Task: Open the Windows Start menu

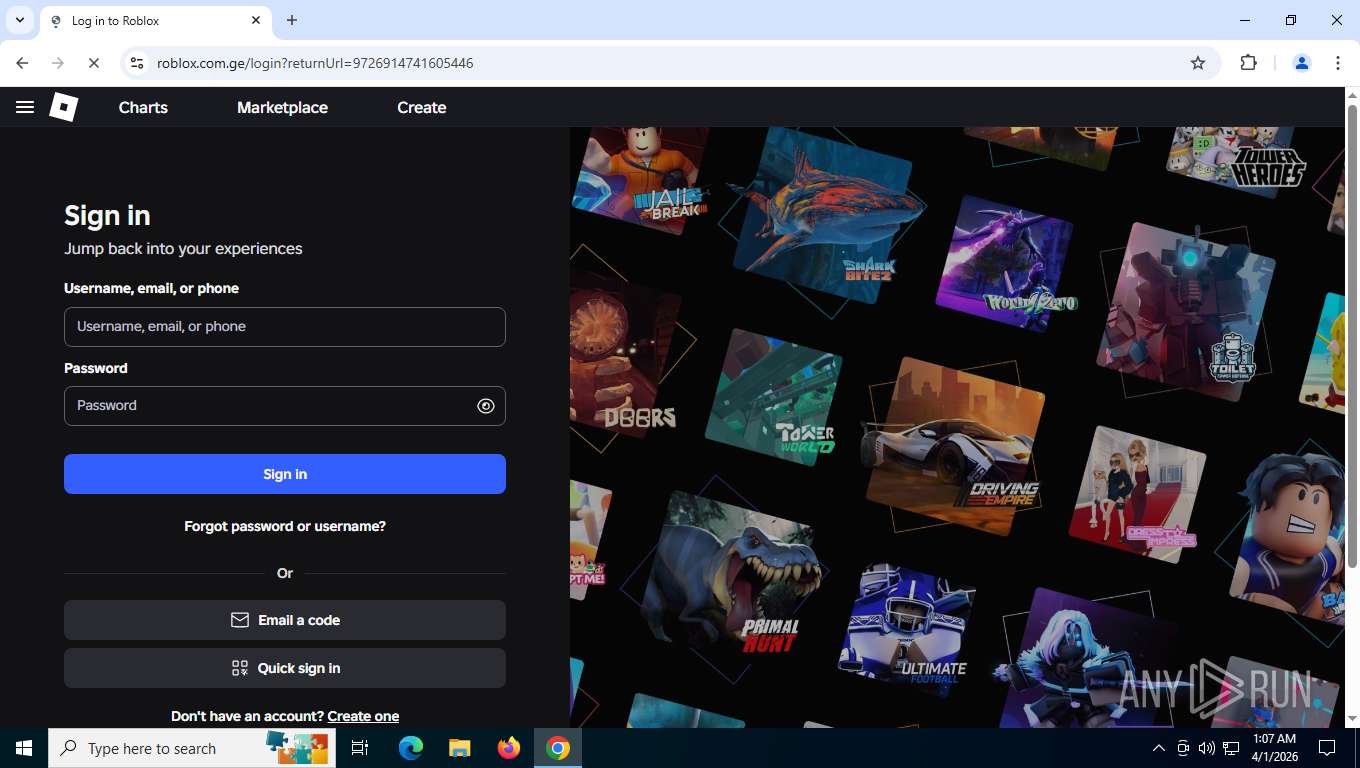Action: point(24,748)
